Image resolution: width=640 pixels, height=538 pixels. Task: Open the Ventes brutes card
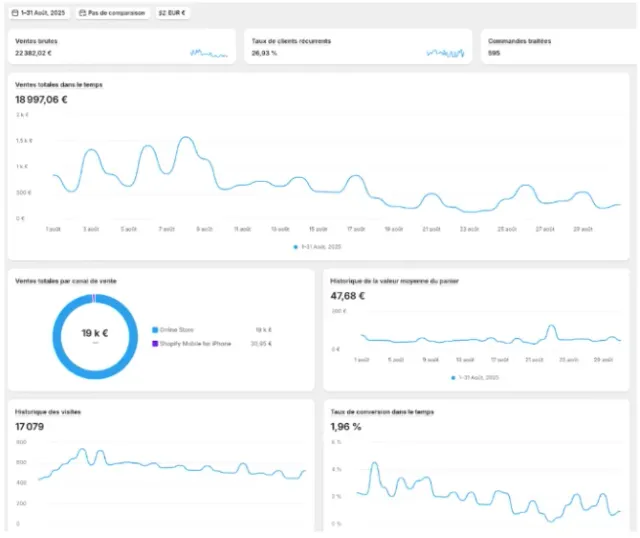tap(122, 47)
